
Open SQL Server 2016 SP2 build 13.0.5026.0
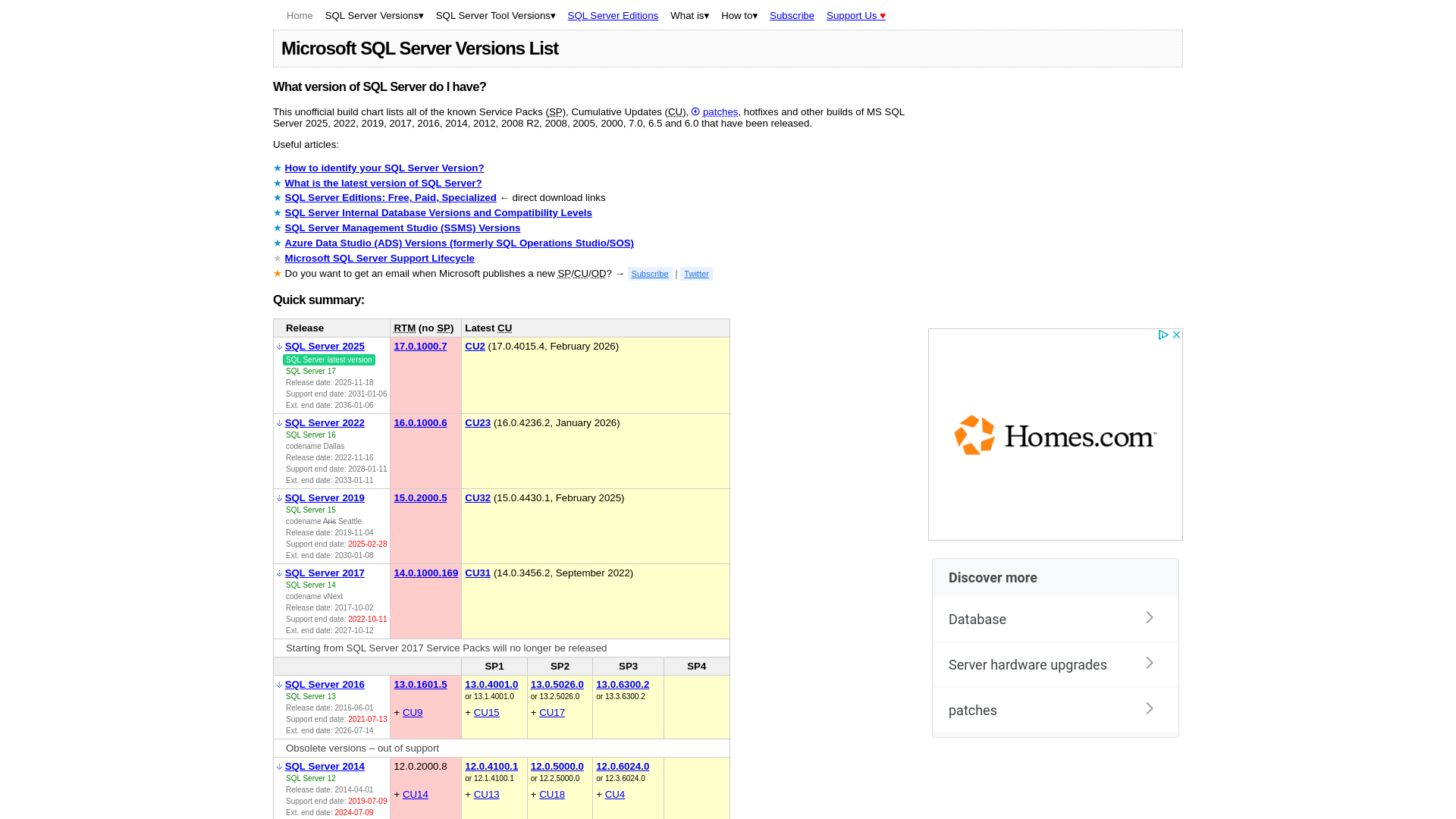[557, 685]
